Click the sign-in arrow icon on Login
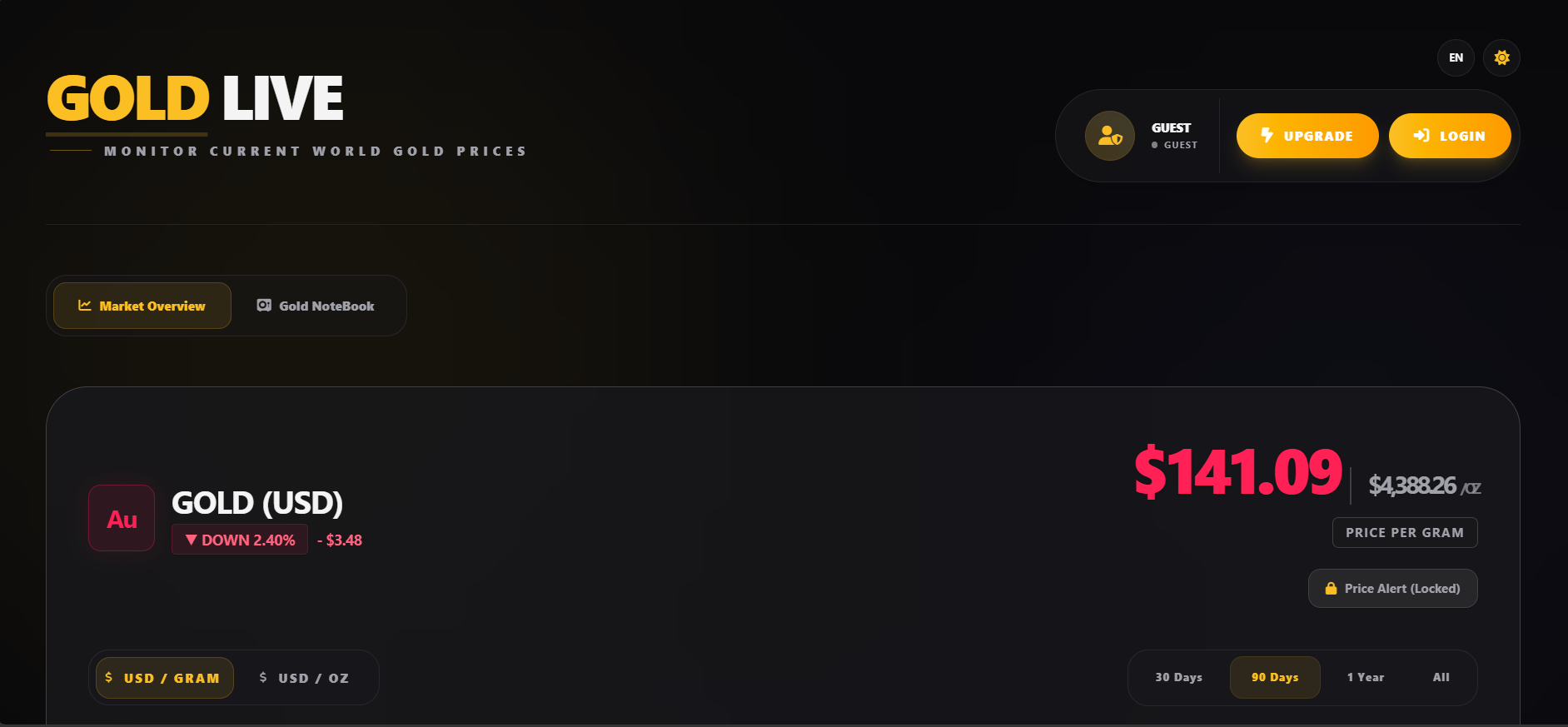Viewport: 1568px width, 727px height. (1421, 136)
